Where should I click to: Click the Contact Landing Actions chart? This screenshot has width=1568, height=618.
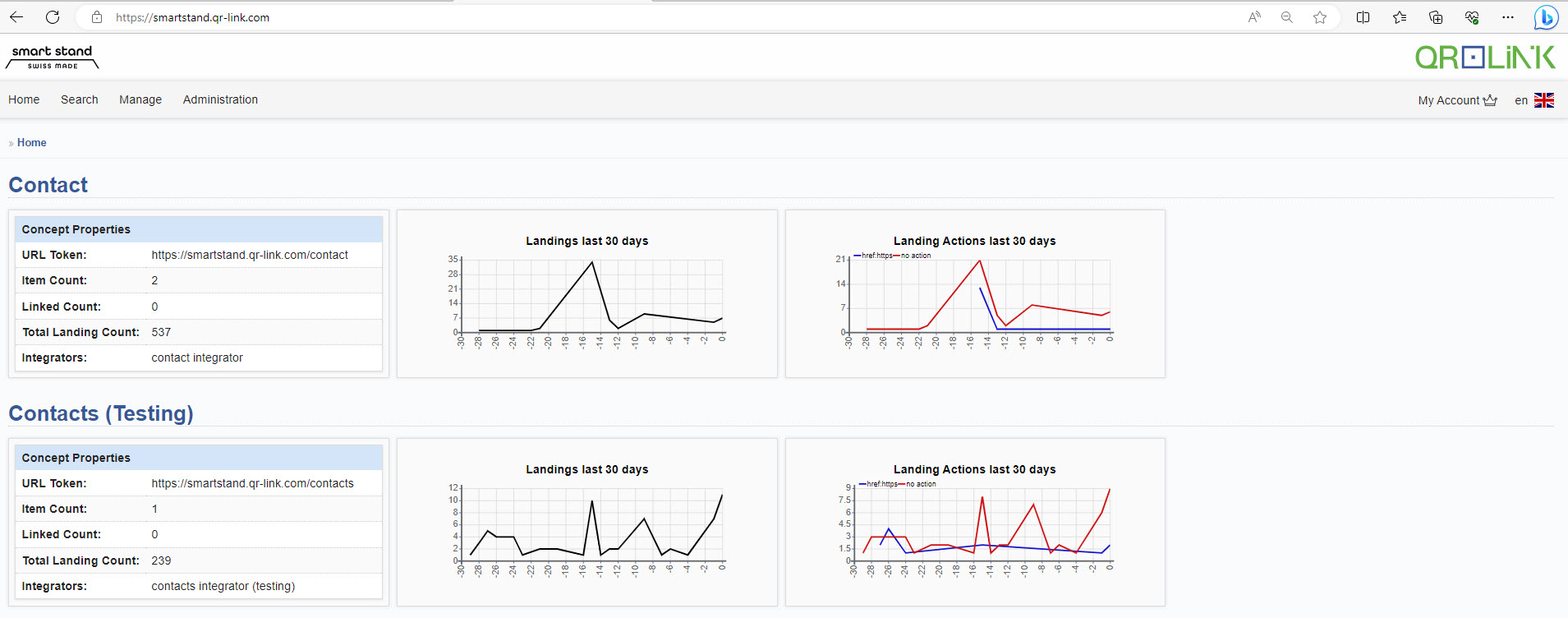coord(975,294)
